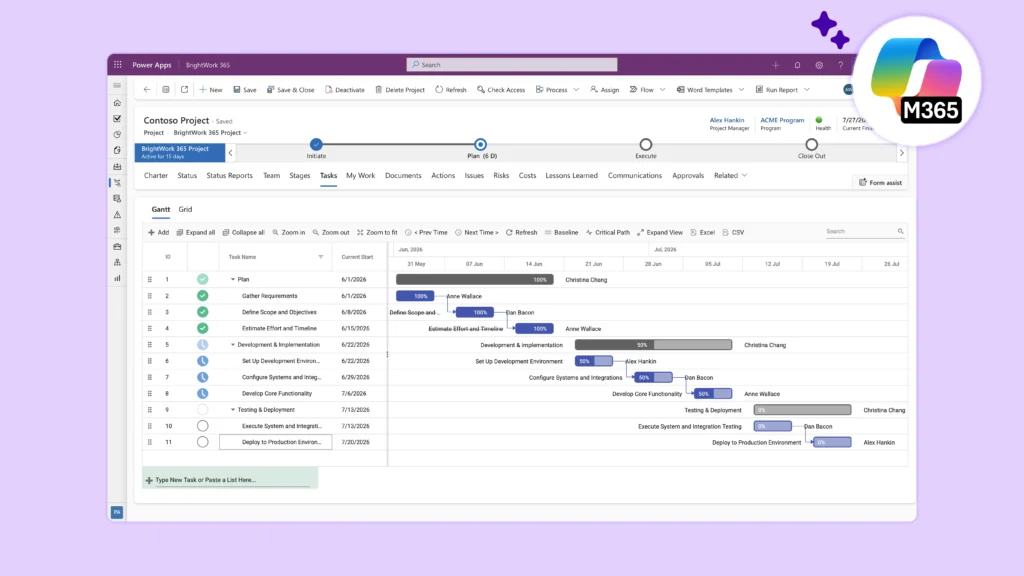The width and height of the screenshot is (1024, 576).
Task: Collapse Development & Implementation group
Action: [x=232, y=345]
